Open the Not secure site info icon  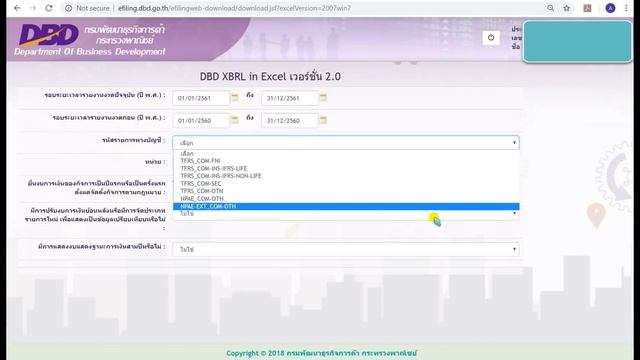coord(69,8)
